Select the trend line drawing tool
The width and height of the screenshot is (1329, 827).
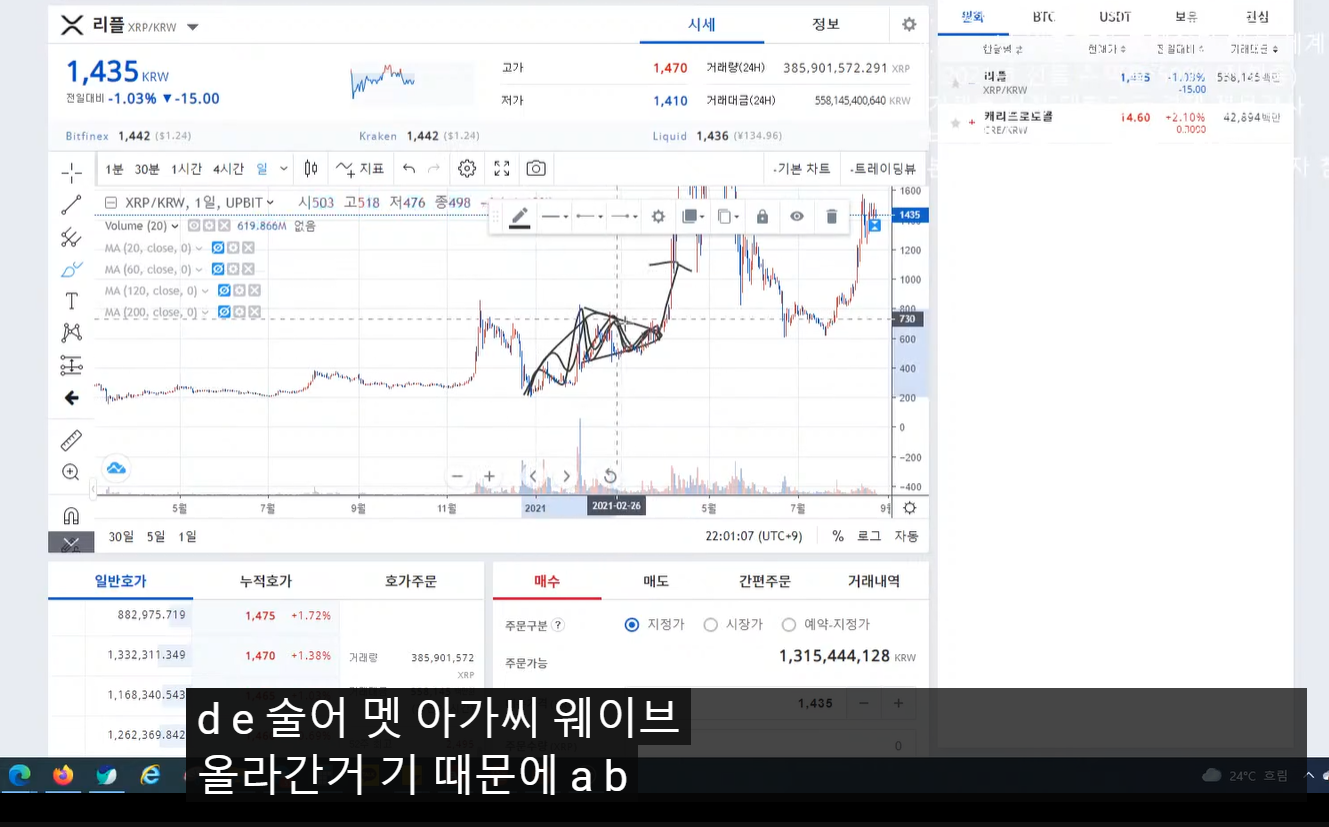click(x=71, y=205)
